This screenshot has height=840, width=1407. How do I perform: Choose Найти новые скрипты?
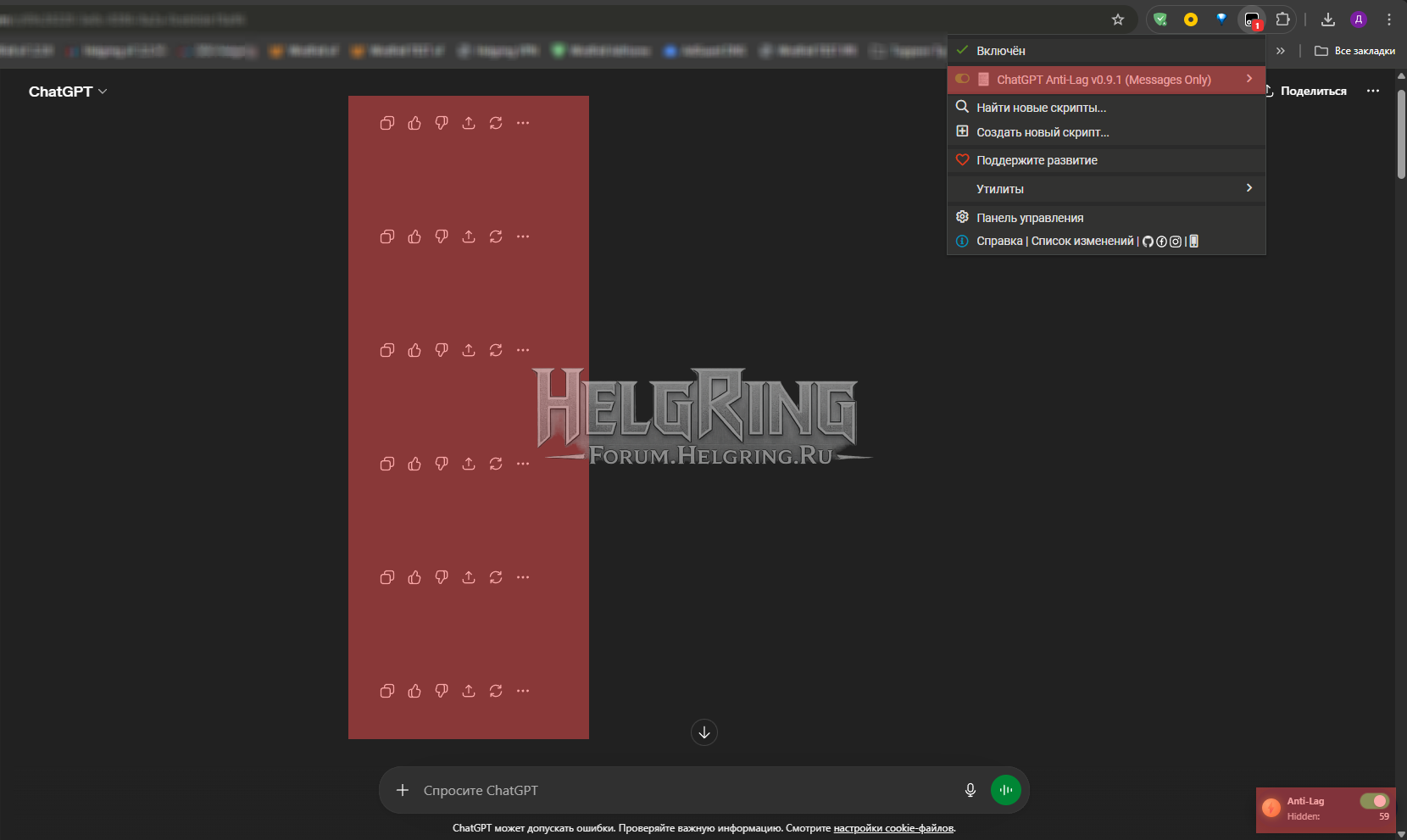pos(1106,108)
